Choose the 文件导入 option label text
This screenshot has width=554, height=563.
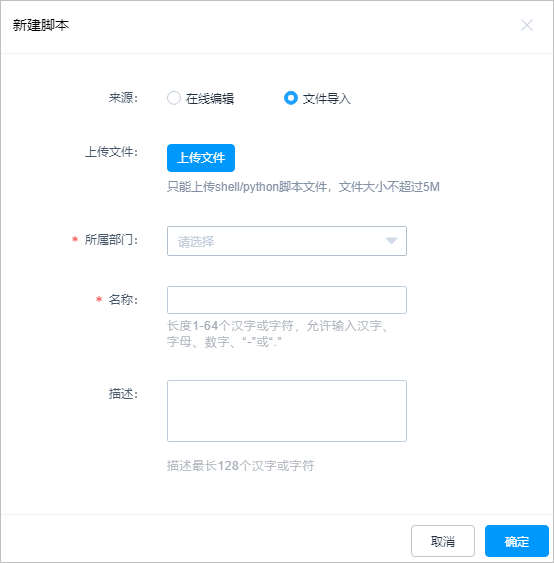pos(326,98)
